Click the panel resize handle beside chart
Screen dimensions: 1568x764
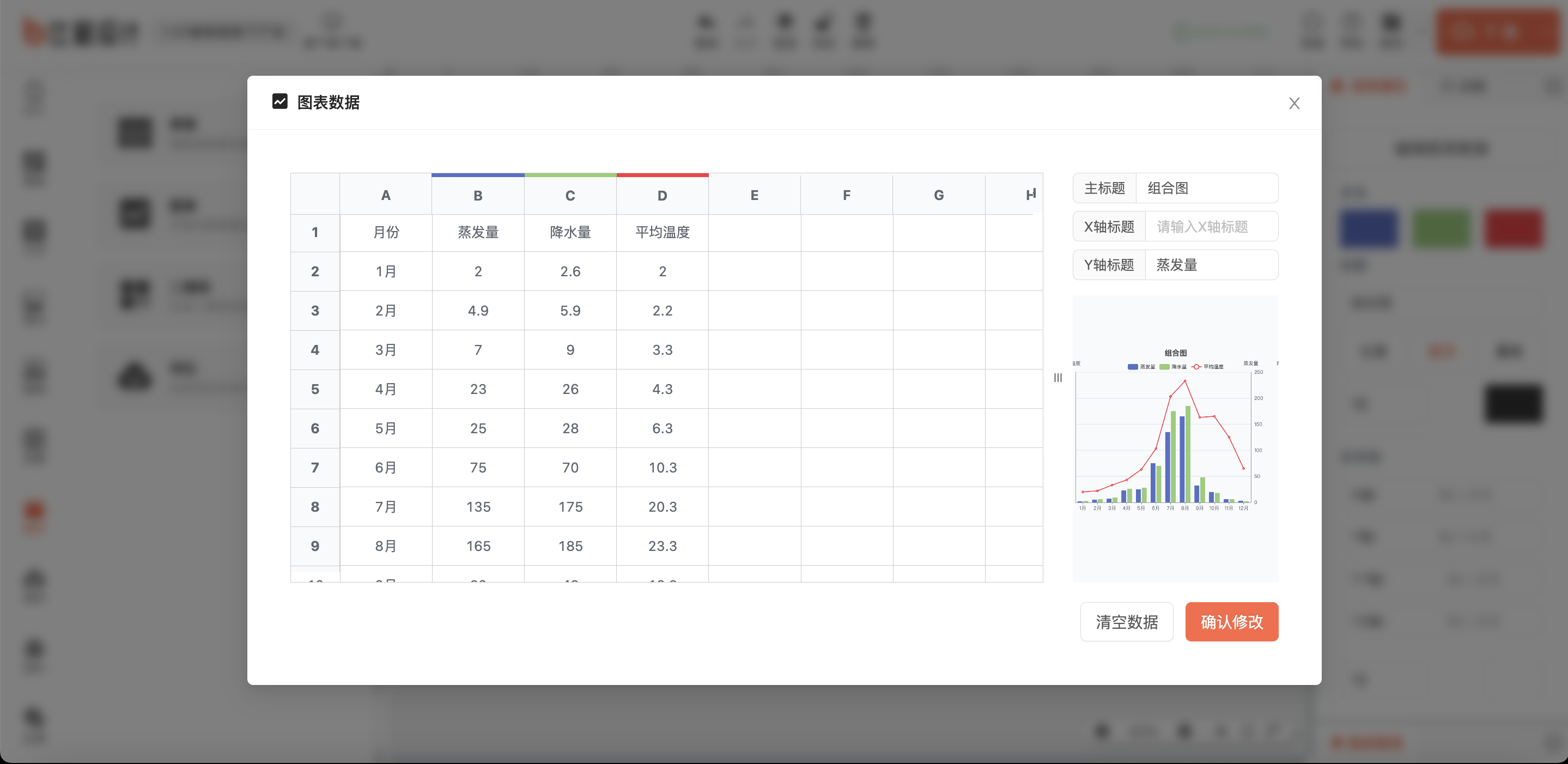click(x=1058, y=378)
